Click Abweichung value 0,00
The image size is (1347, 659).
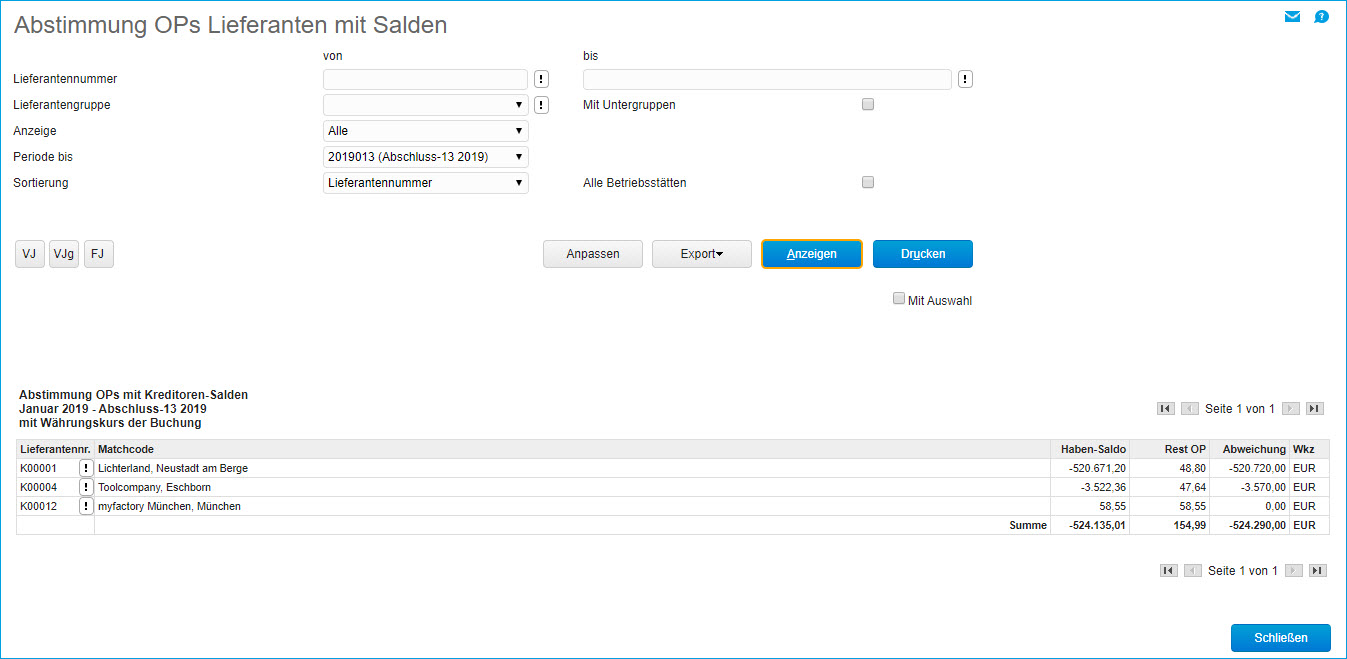click(1275, 506)
